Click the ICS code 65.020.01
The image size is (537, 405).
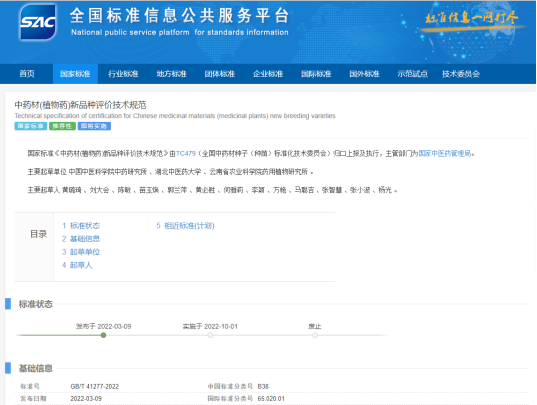[x=271, y=398]
